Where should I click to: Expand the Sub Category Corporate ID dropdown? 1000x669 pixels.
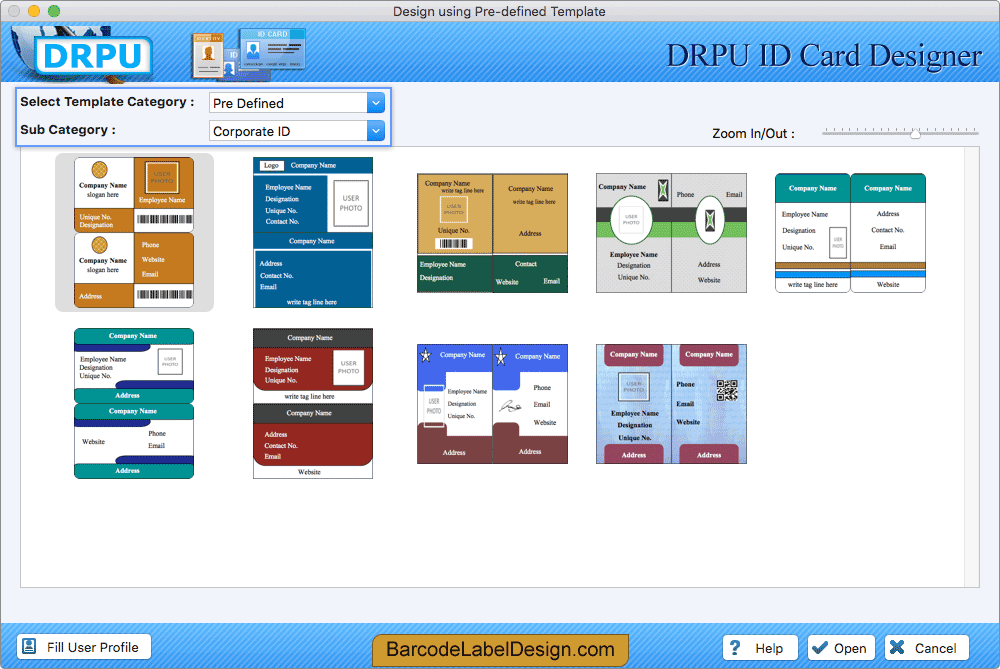click(x=297, y=131)
